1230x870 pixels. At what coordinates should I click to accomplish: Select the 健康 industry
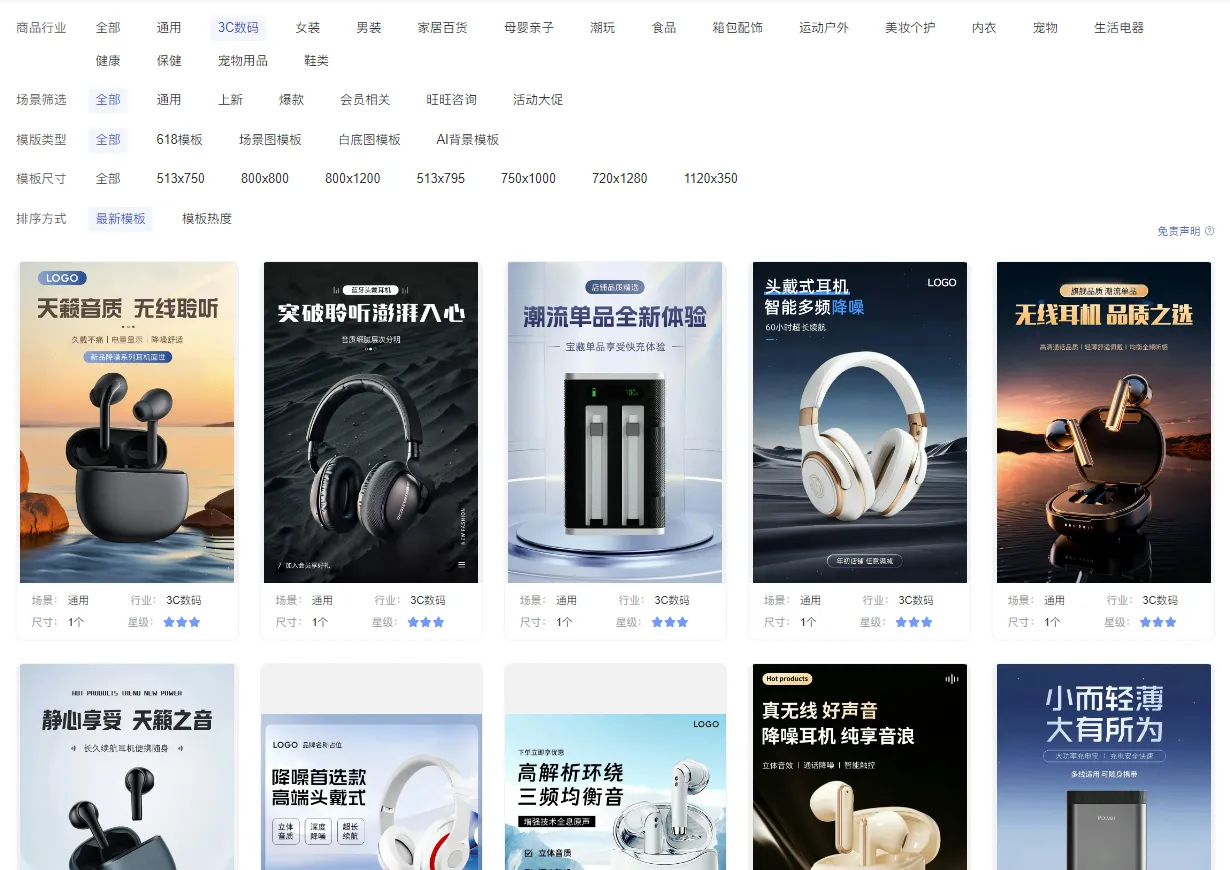pos(108,61)
